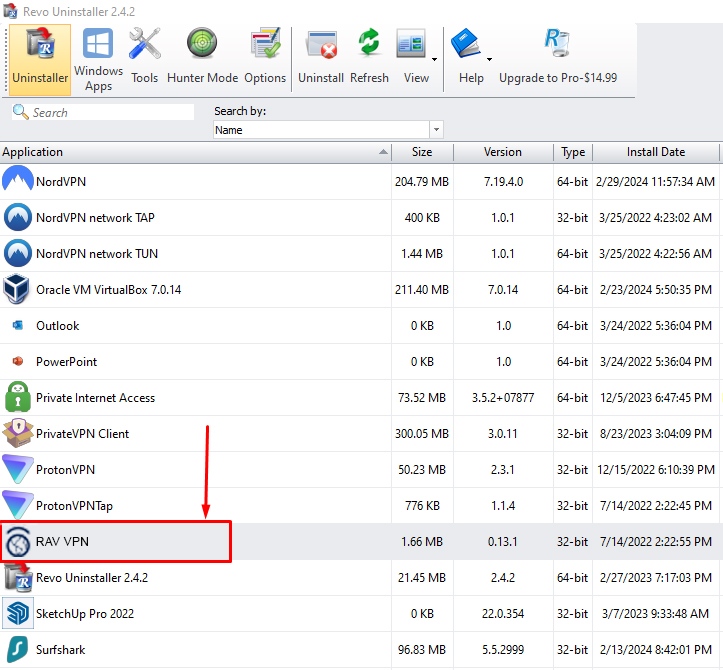Sort by Application column header
This screenshot has width=723, height=670.
tap(196, 152)
